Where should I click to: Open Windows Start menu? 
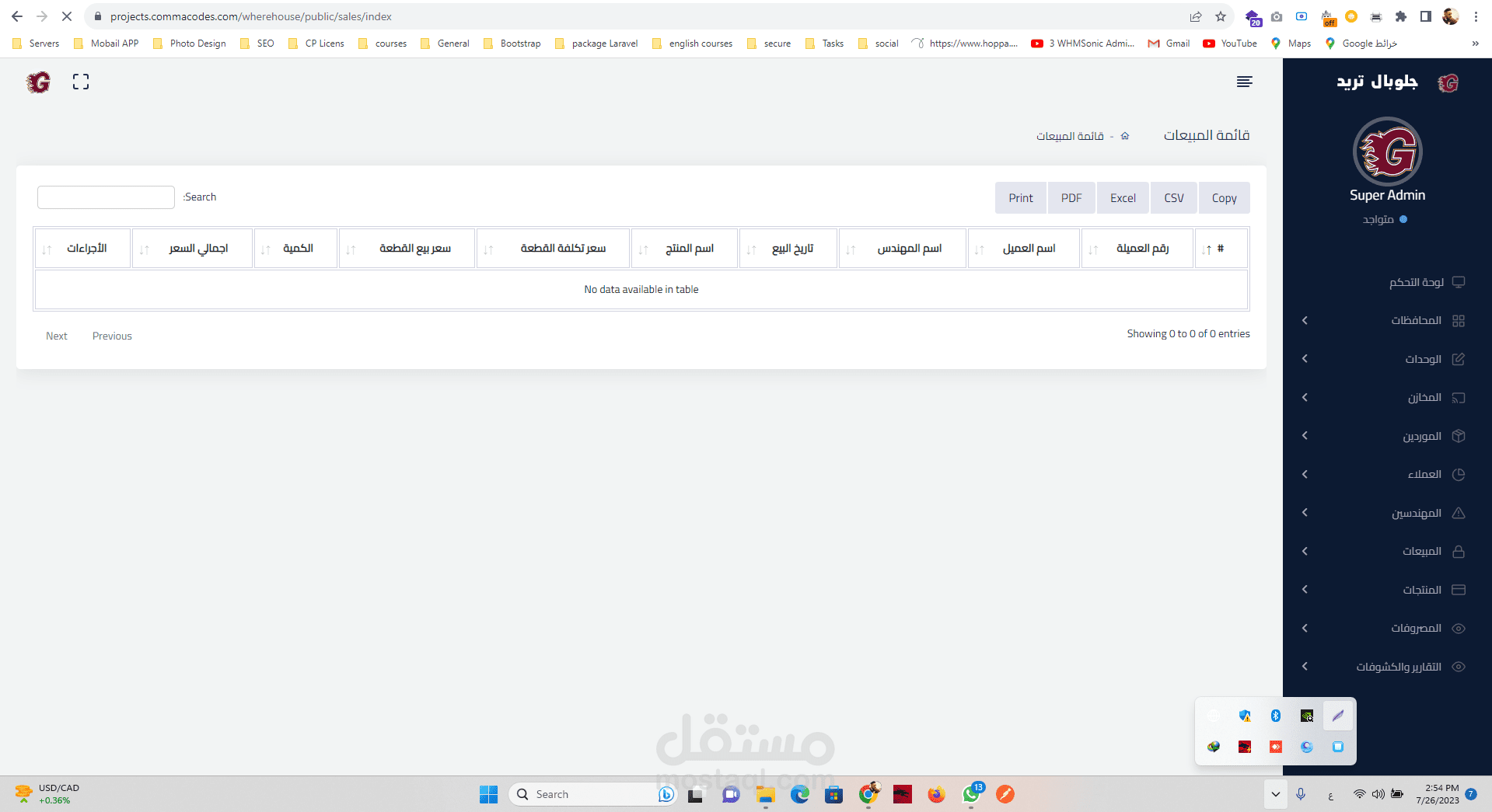point(488,794)
